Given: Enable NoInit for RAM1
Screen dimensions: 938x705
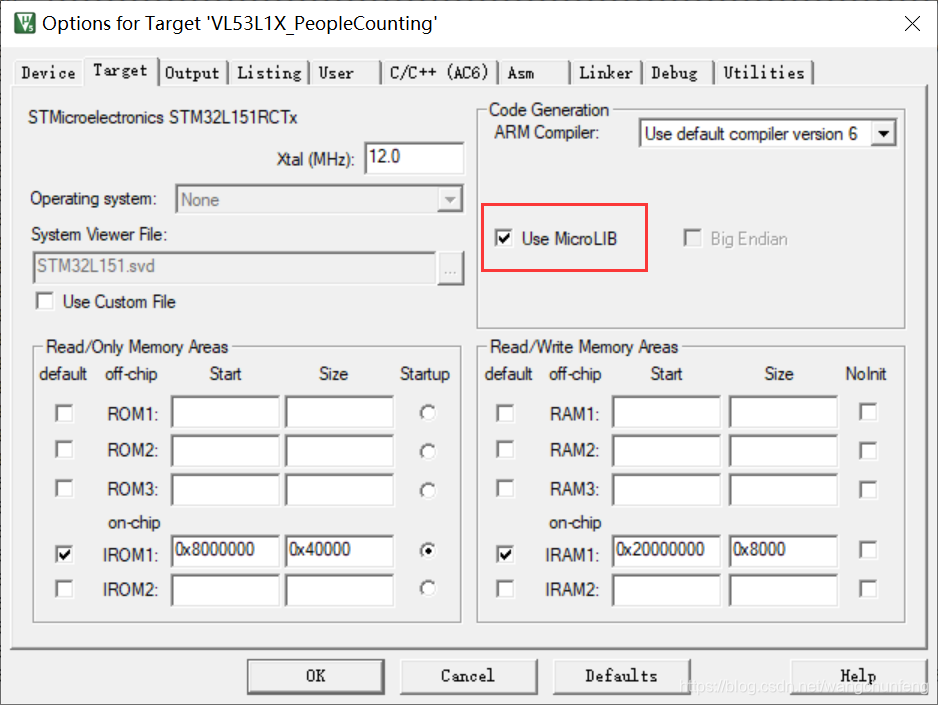Looking at the screenshot, I should [x=868, y=412].
